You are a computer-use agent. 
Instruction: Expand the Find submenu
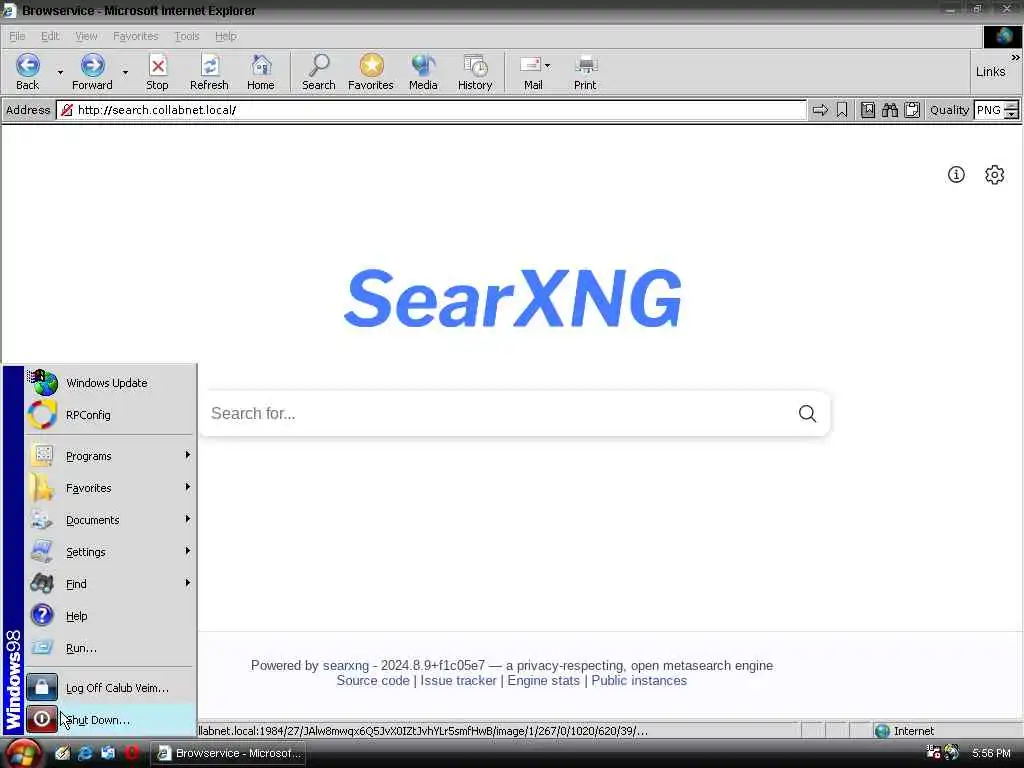tap(110, 584)
